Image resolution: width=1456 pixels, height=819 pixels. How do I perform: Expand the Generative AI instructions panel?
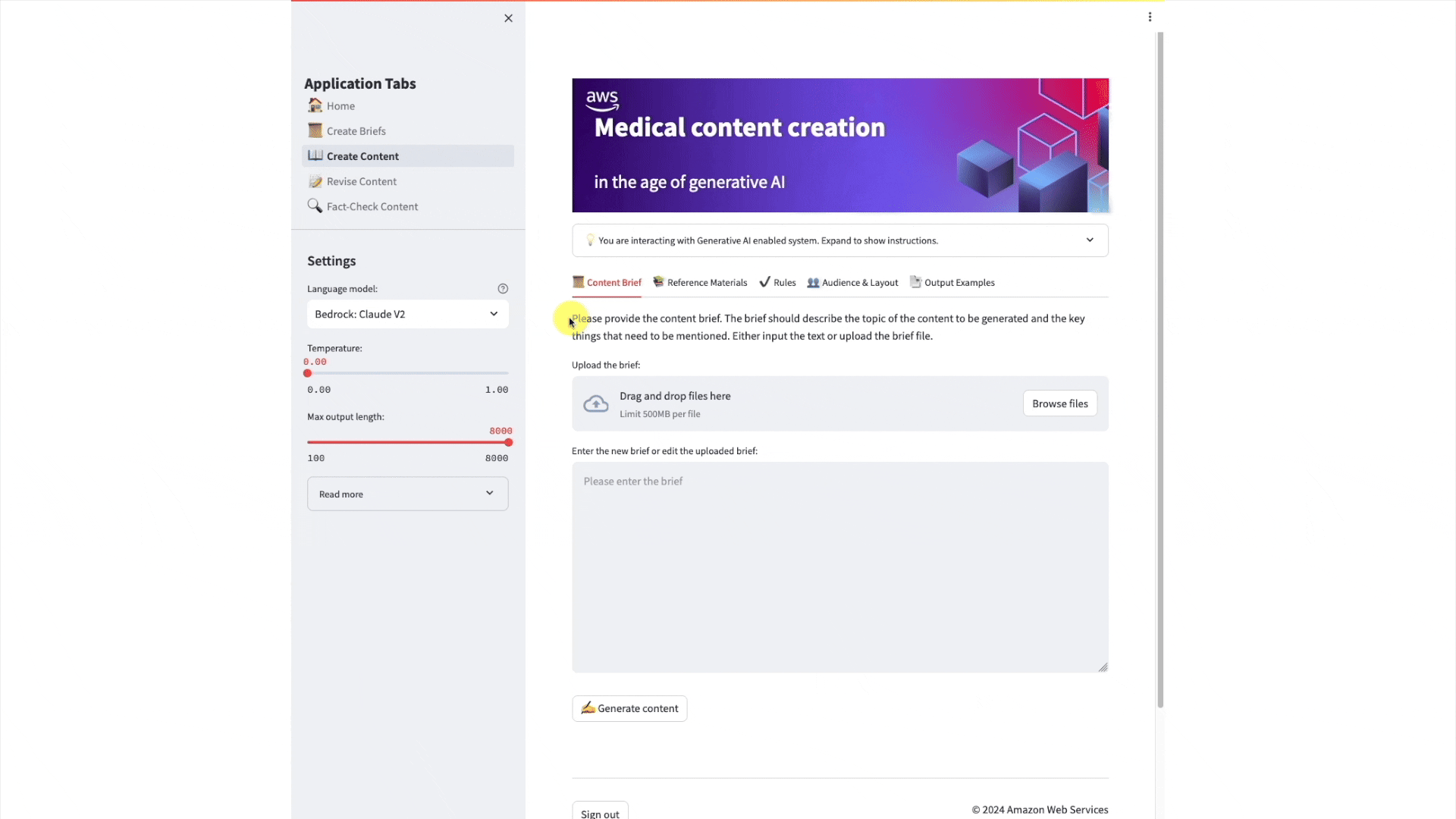click(839, 240)
